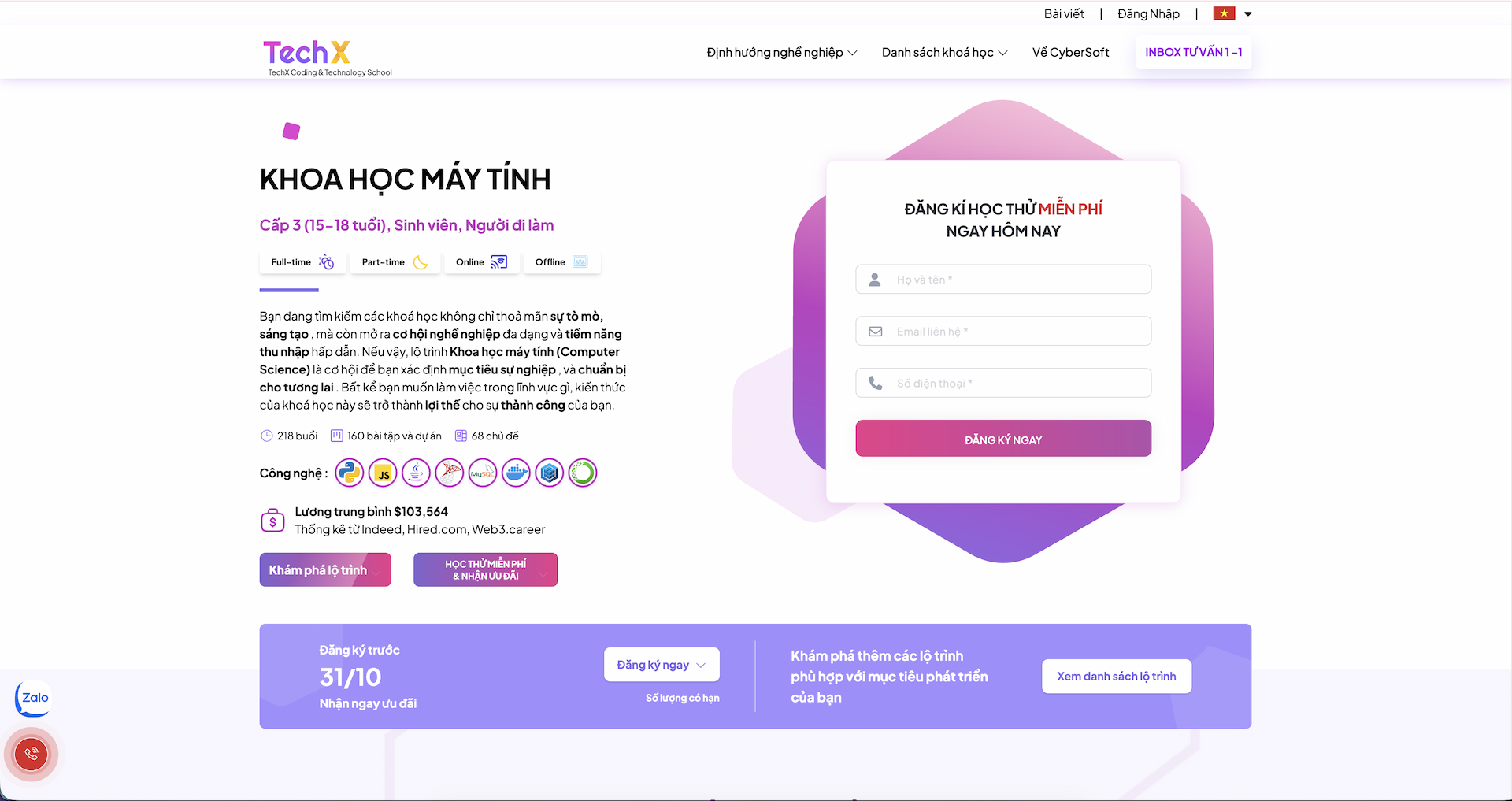1512x801 pixels.
Task: Expand the Danh sách khoá học menu
Action: point(943,52)
